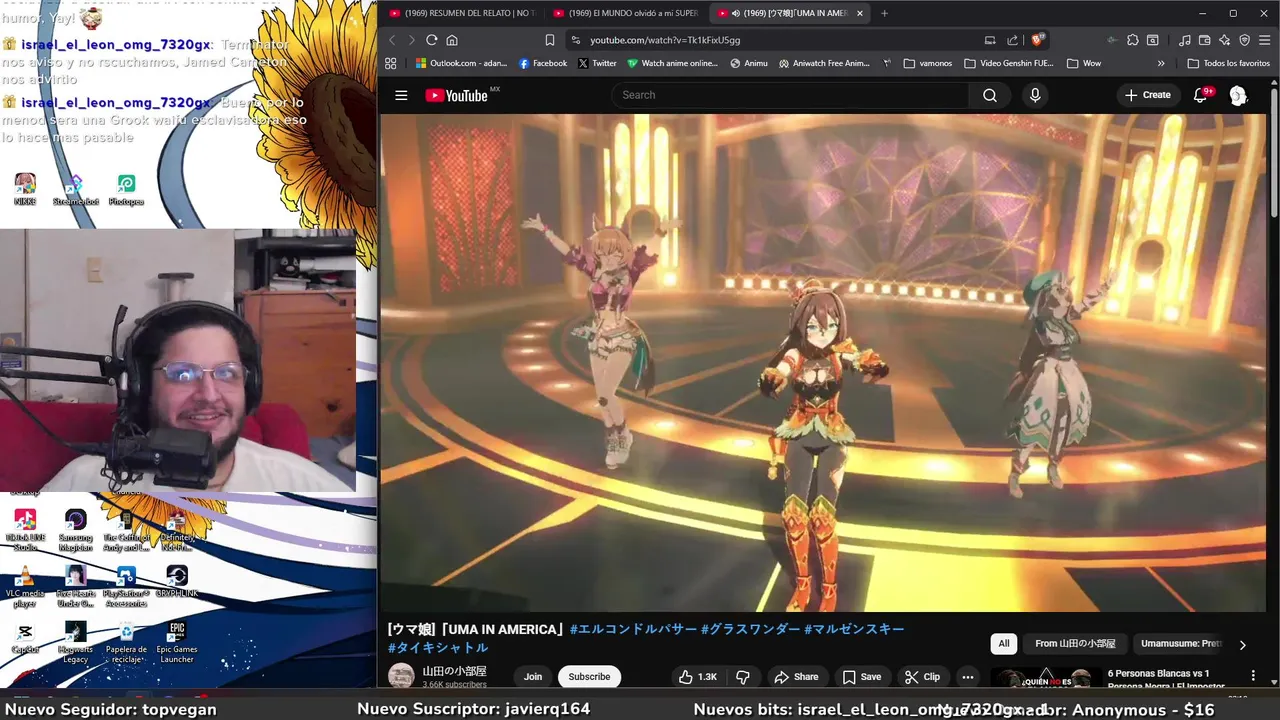Viewport: 1280px width, 720px height.
Task: Open YouTube notifications bell
Action: click(x=1200, y=95)
